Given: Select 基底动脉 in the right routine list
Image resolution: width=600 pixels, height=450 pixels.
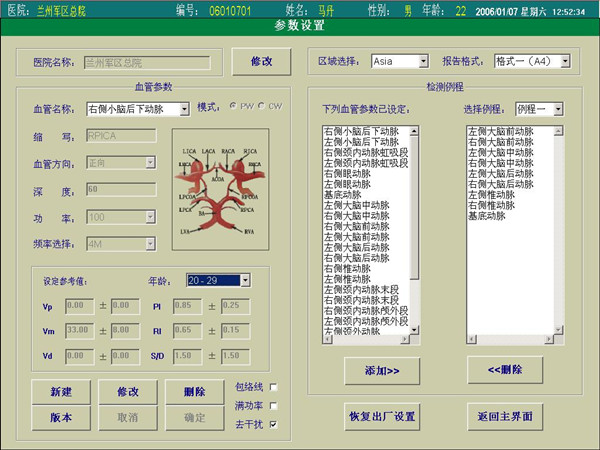Looking at the screenshot, I should (x=488, y=216).
